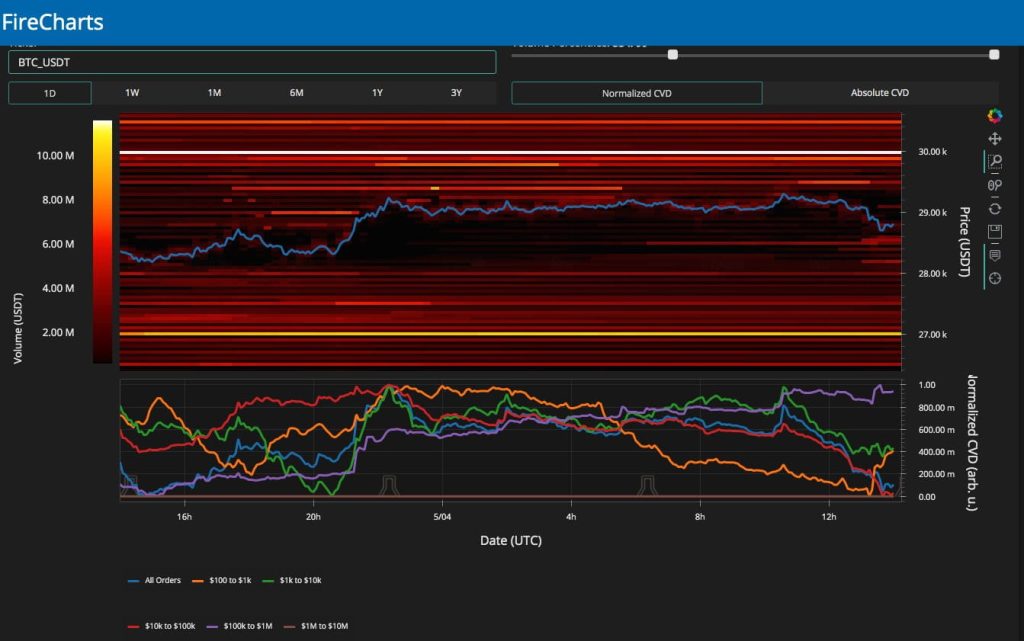Select the Pan tool icon
Image resolution: width=1024 pixels, height=641 pixels.
(994, 139)
